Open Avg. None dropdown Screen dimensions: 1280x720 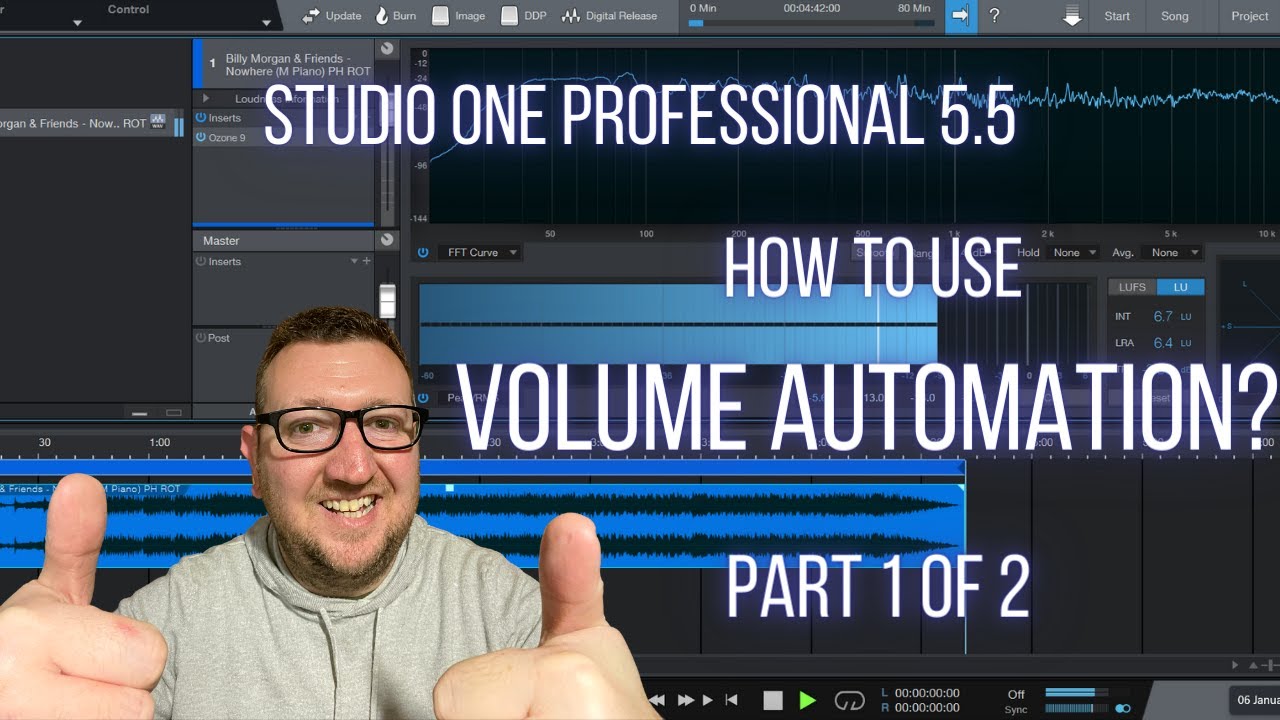click(x=1173, y=253)
